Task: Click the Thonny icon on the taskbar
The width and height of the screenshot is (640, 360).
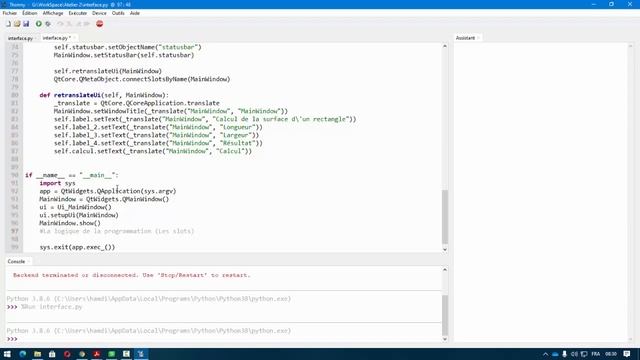Action: 141,354
